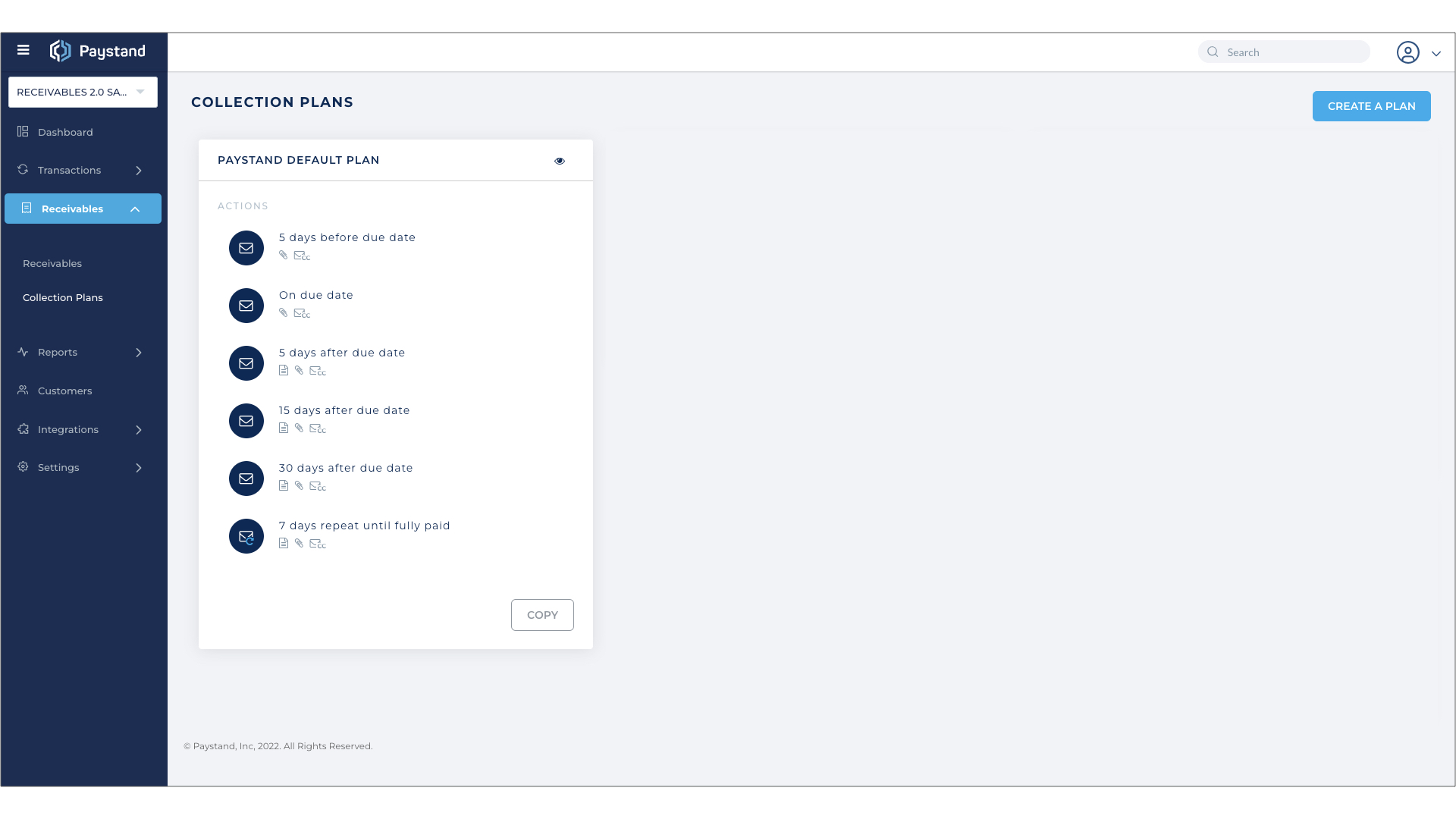Click the Transactions menu label
Image resolution: width=1456 pixels, height=819 pixels.
(69, 170)
